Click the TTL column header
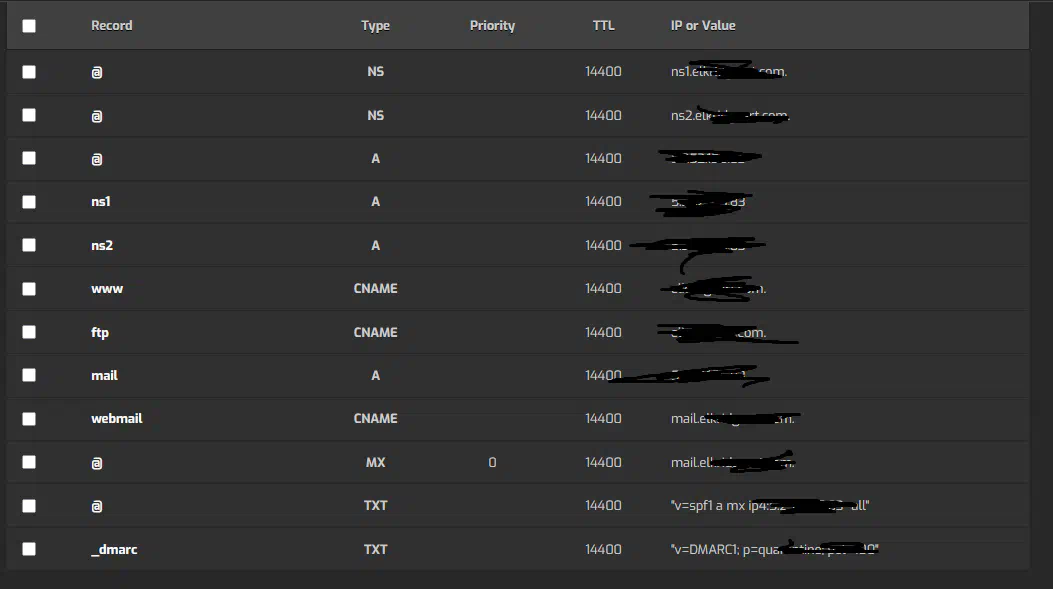This screenshot has height=589, width=1053. (x=603, y=26)
